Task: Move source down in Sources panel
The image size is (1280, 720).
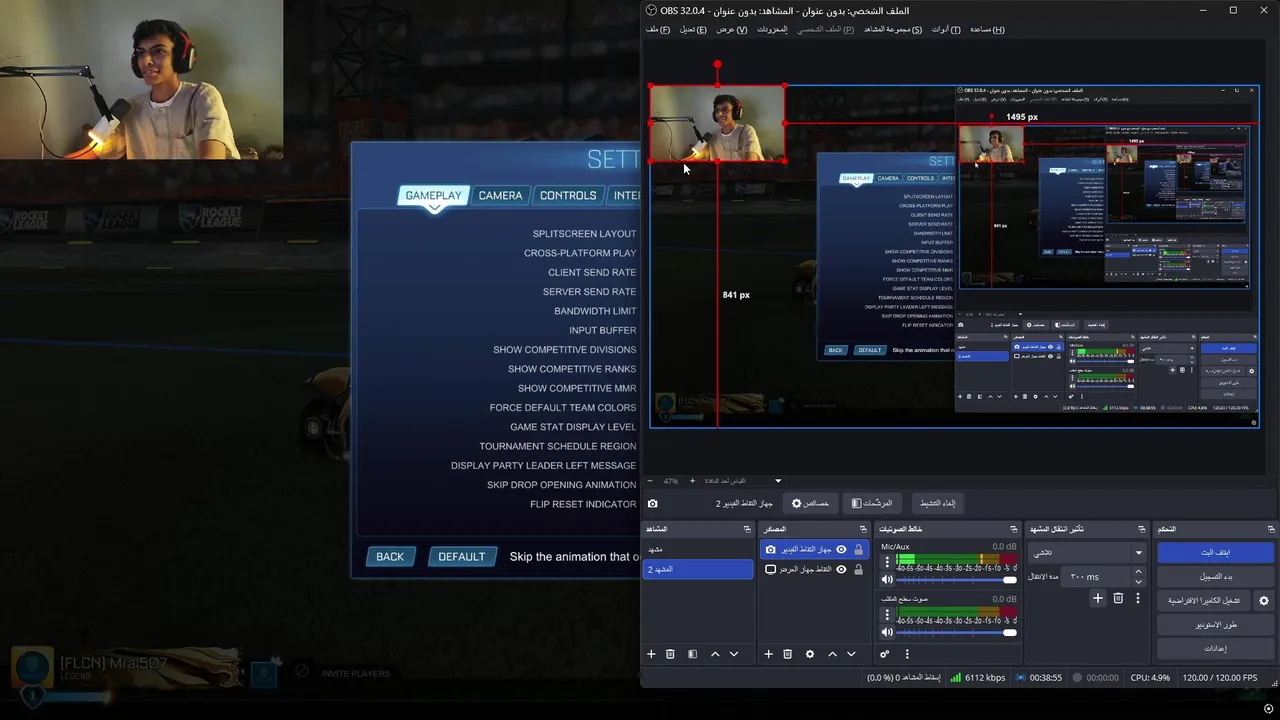Action: coord(851,654)
